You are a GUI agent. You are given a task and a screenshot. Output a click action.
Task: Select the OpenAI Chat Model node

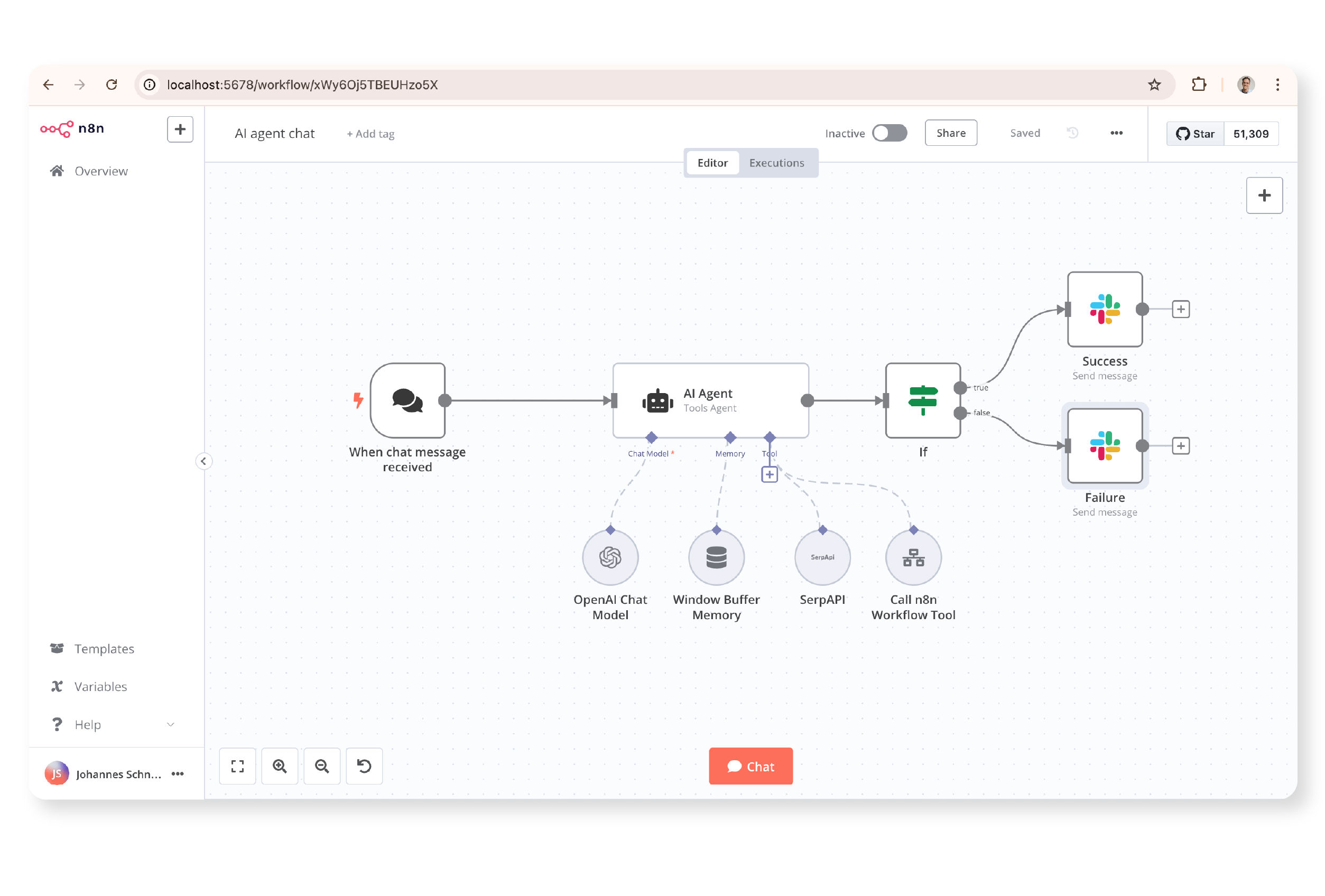609,557
